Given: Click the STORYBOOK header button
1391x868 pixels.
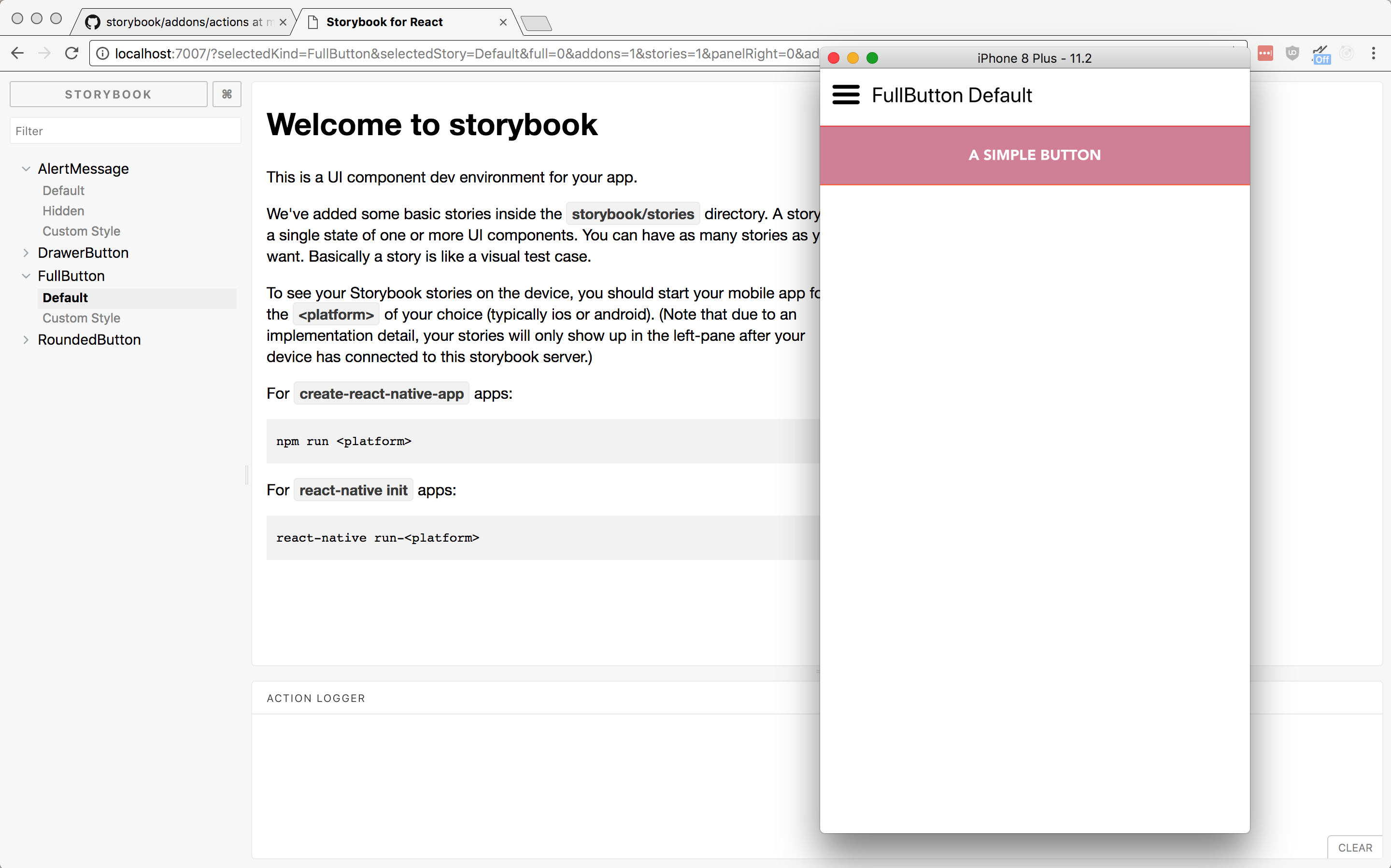Looking at the screenshot, I should [109, 94].
